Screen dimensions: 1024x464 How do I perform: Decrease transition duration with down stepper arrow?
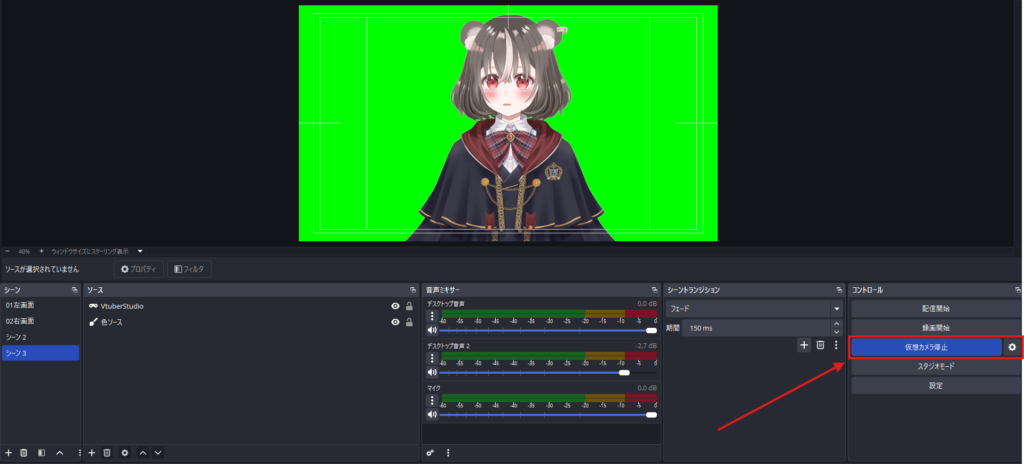[837, 332]
